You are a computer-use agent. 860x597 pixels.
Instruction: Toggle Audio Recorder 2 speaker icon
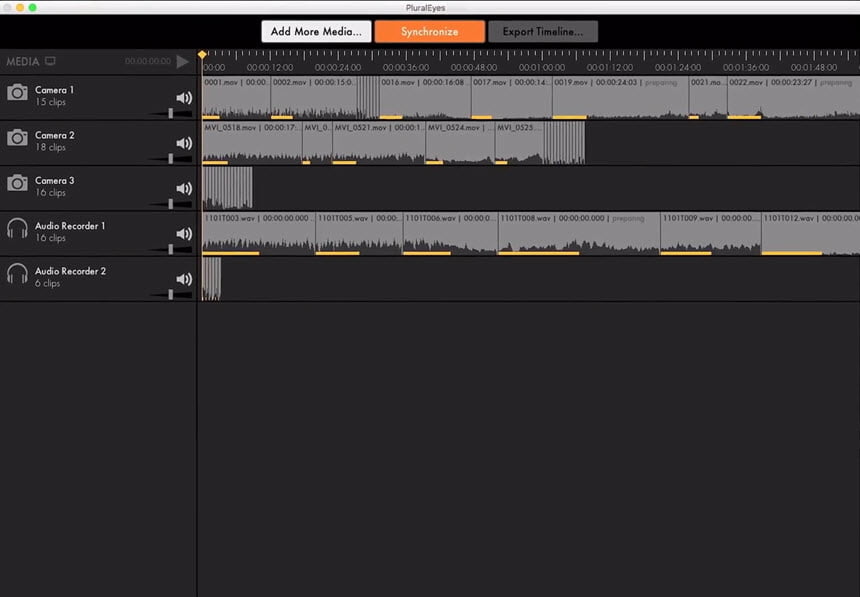[x=184, y=279]
